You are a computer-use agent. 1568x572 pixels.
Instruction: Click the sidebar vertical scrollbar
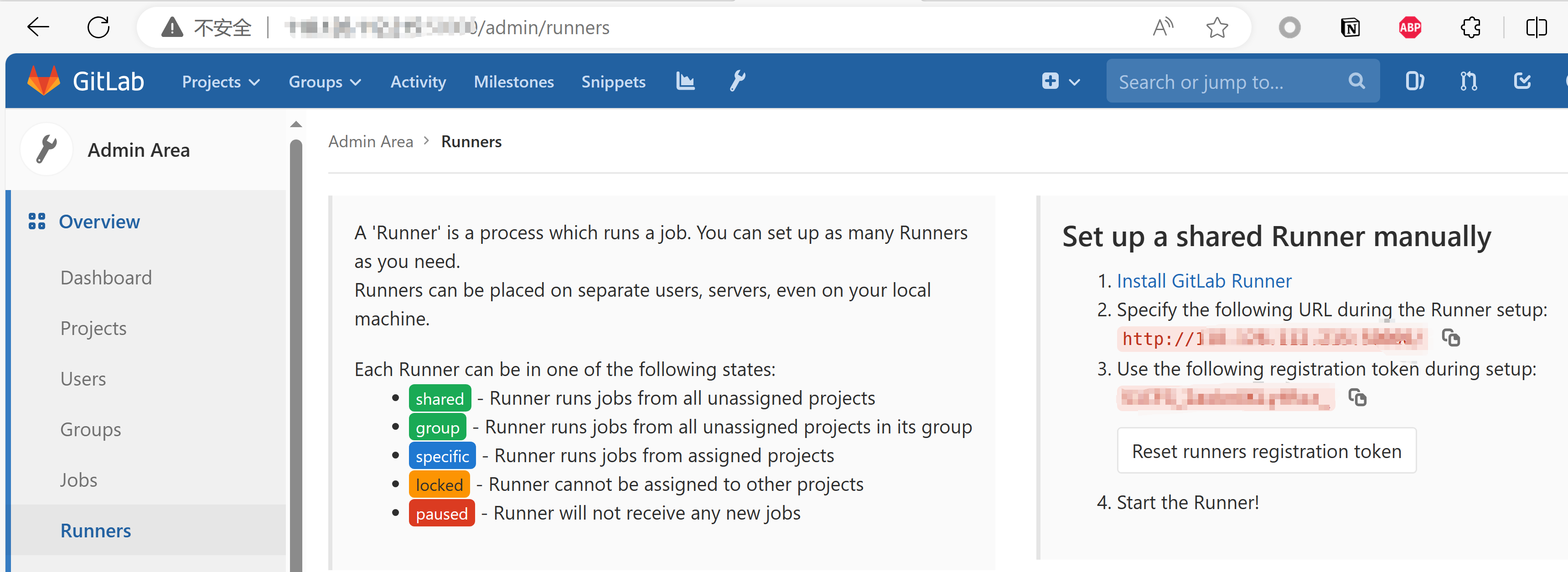click(x=296, y=353)
